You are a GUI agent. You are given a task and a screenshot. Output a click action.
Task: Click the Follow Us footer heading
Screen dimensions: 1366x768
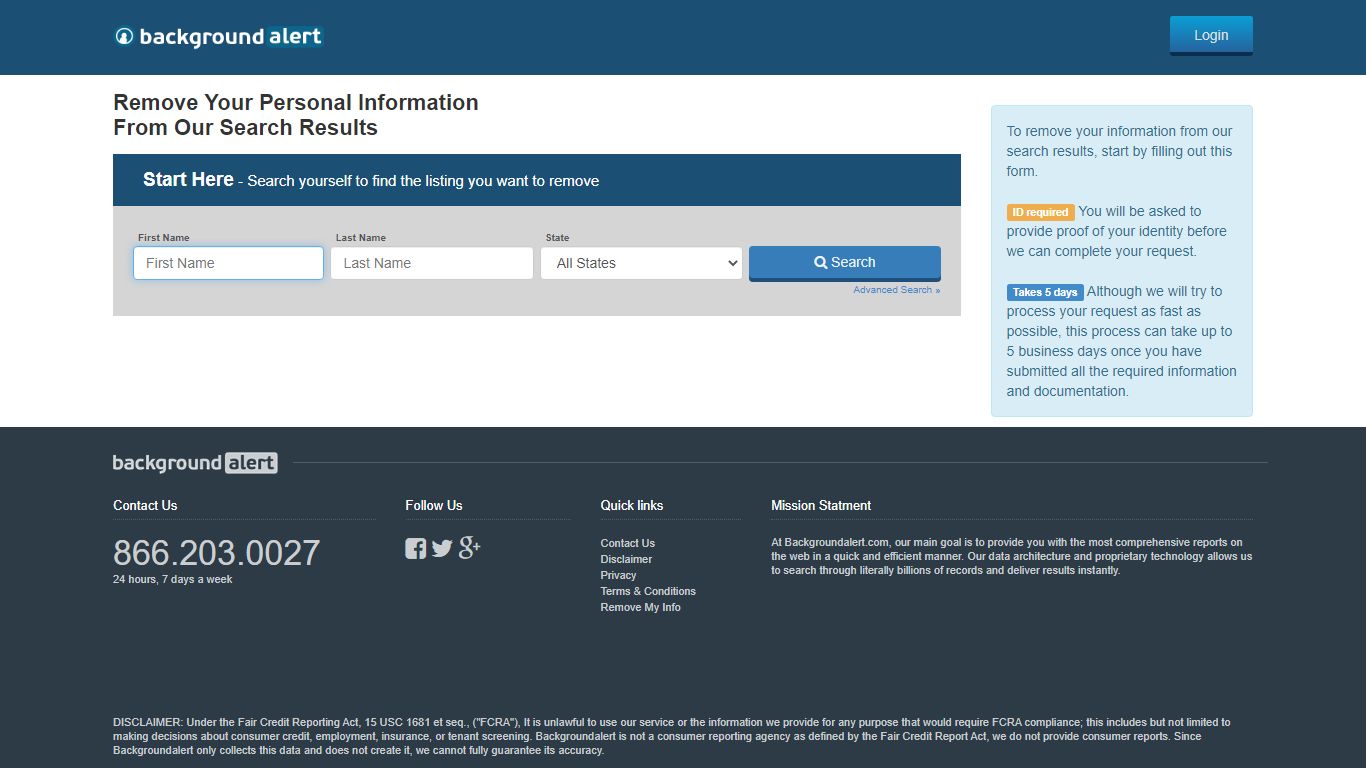pos(434,505)
